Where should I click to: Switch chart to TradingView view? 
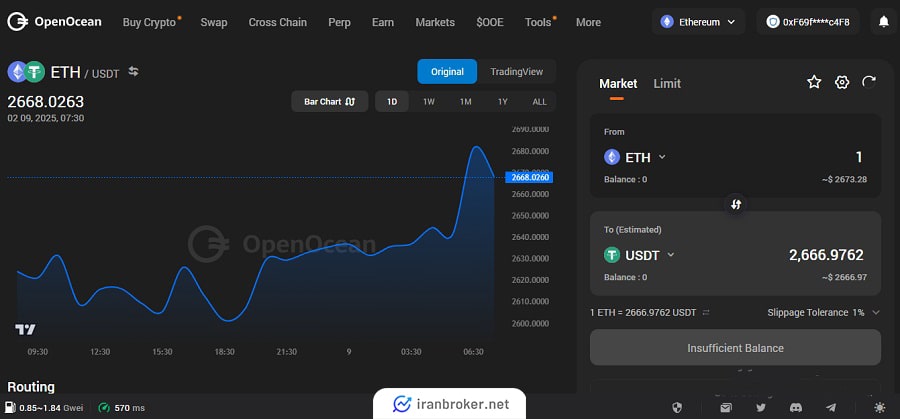pyautogui.click(x=517, y=72)
